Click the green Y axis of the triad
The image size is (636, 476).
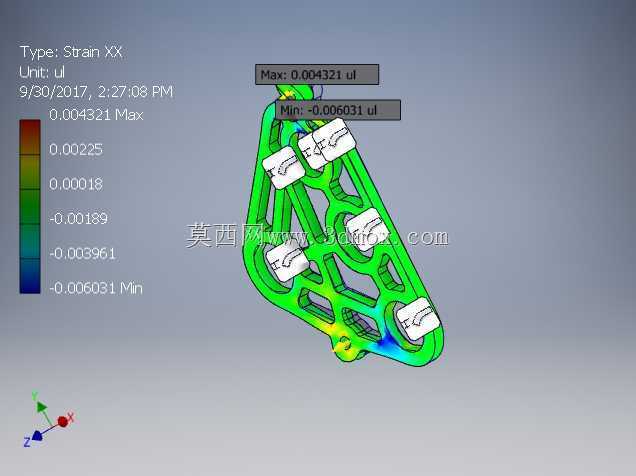tap(40, 405)
